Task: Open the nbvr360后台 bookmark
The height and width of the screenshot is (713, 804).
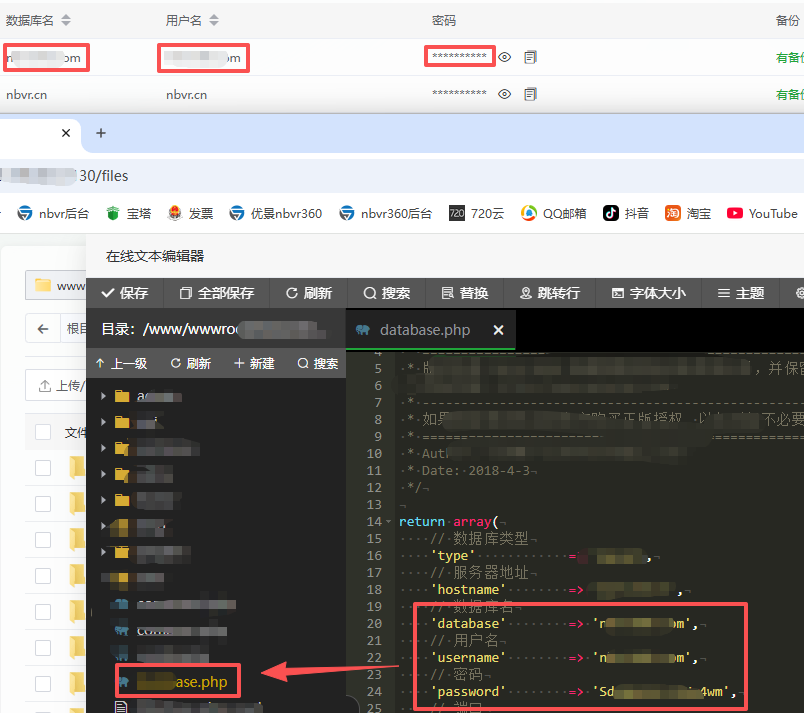Action: pos(386,213)
